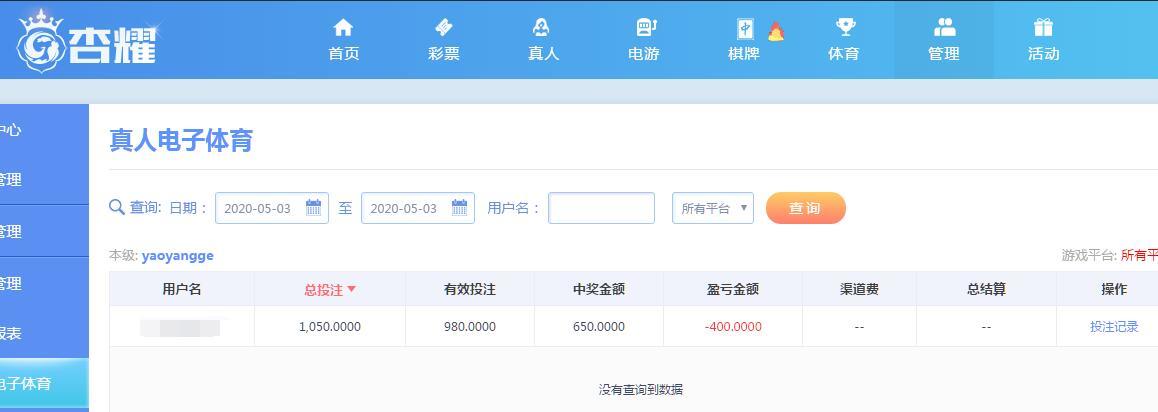
Task: Open the 投注记录 link
Action: click(1114, 326)
